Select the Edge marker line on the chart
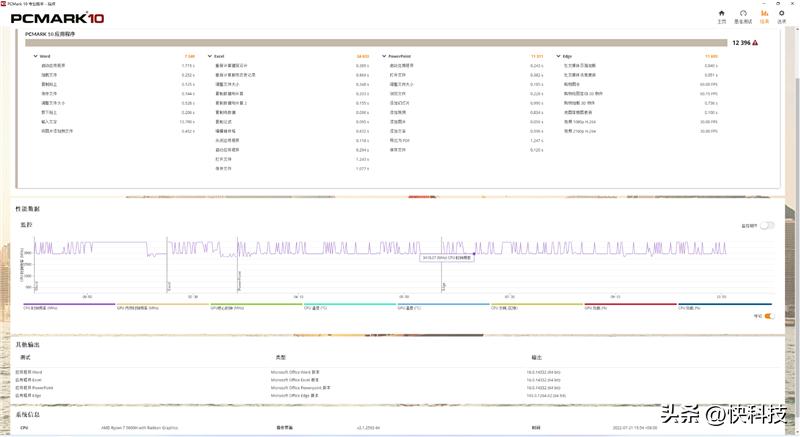Image resolution: width=800 pixels, height=437 pixels. pos(442,264)
